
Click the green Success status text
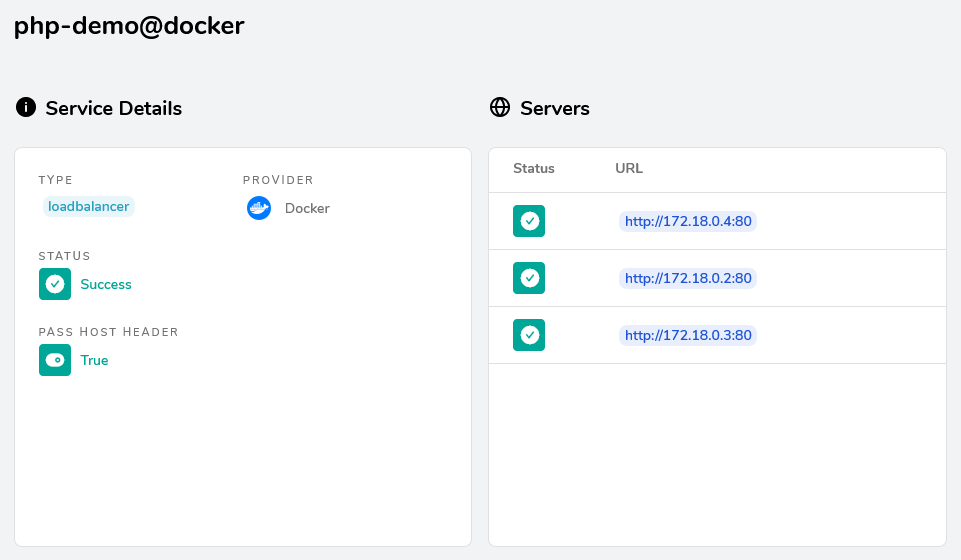106,284
